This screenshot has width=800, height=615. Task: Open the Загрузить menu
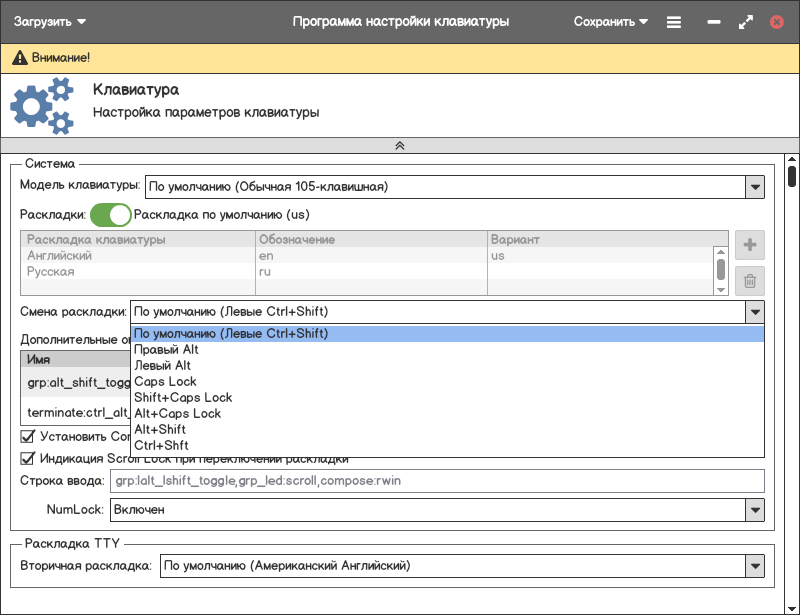pos(50,21)
